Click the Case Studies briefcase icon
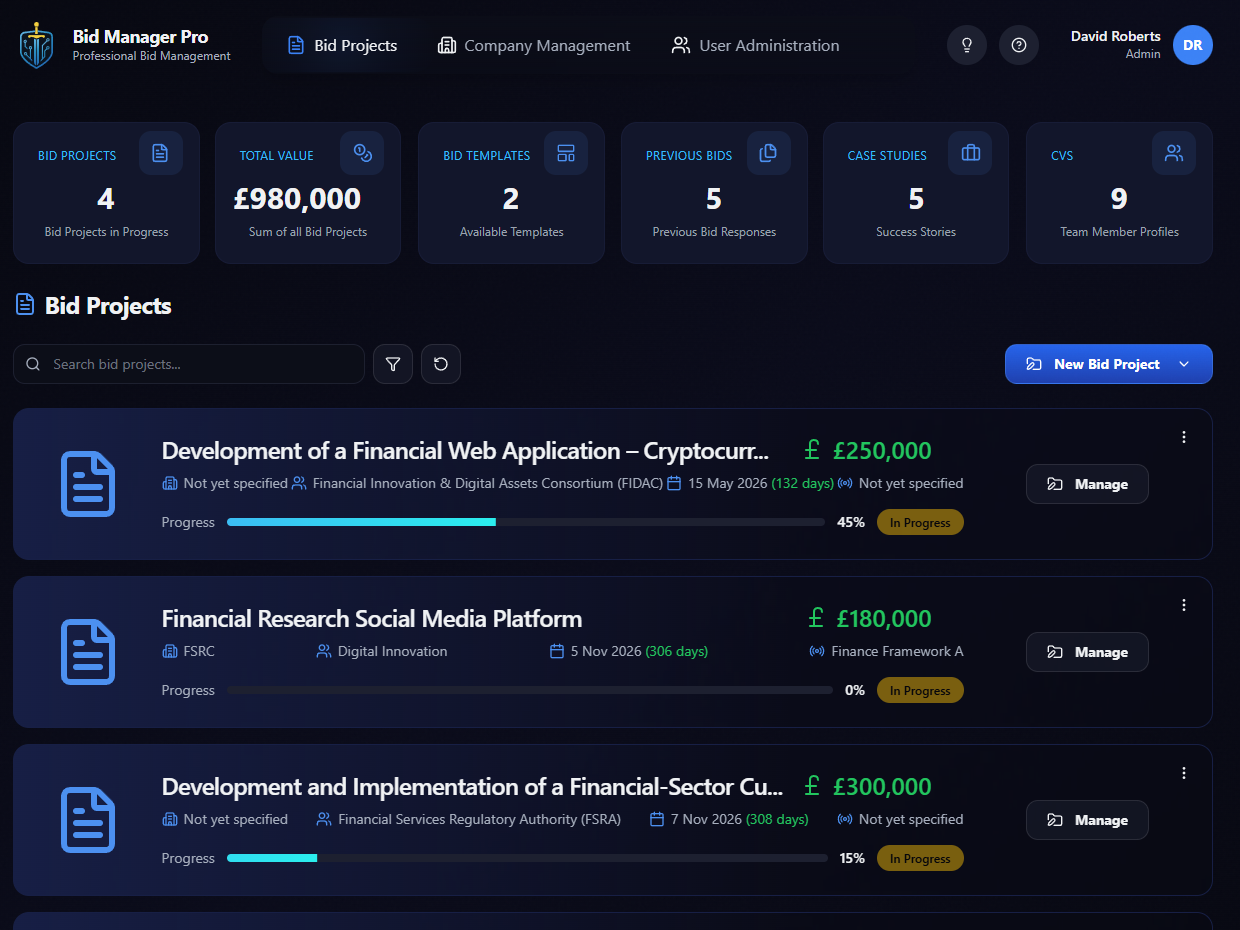The width and height of the screenshot is (1240, 930). pyautogui.click(x=970, y=153)
